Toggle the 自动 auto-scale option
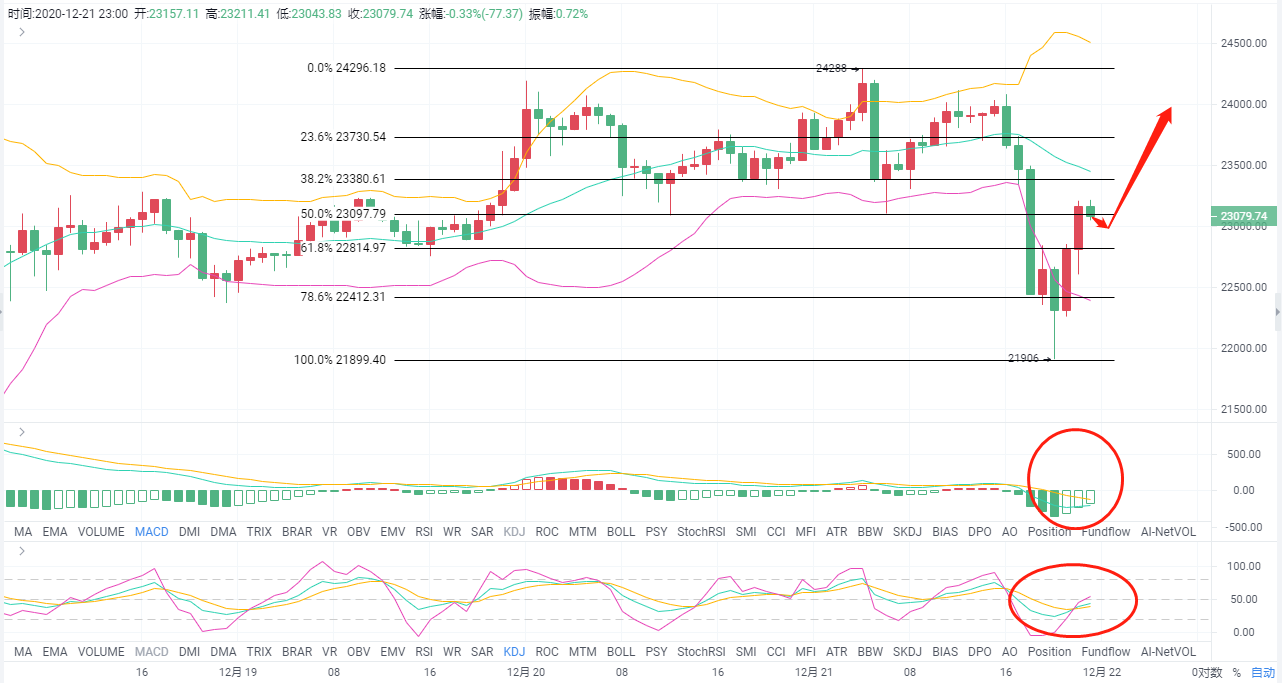Screen dimensions: 1282x683 [1263, 673]
